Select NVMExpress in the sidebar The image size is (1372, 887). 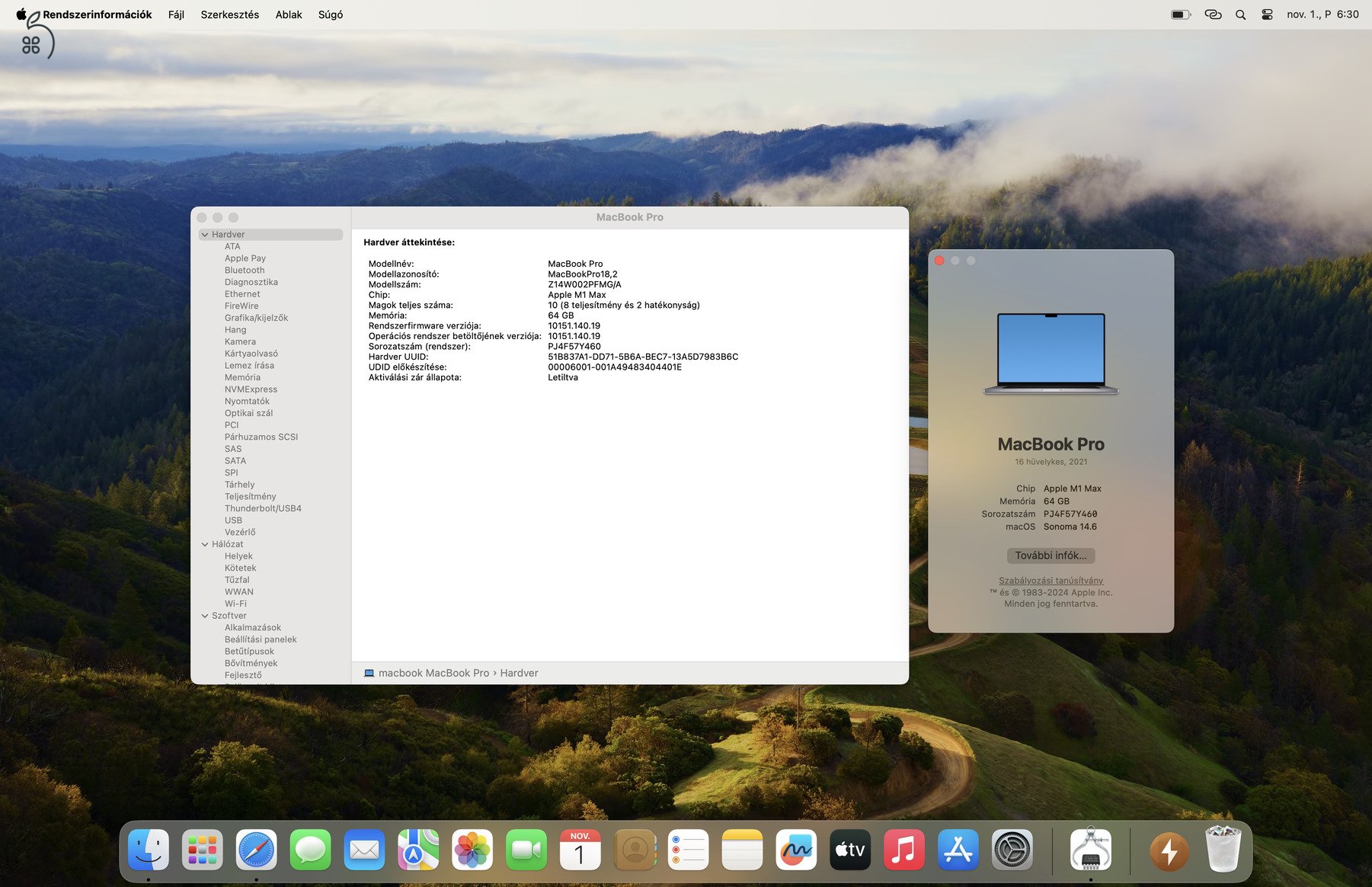(x=251, y=389)
